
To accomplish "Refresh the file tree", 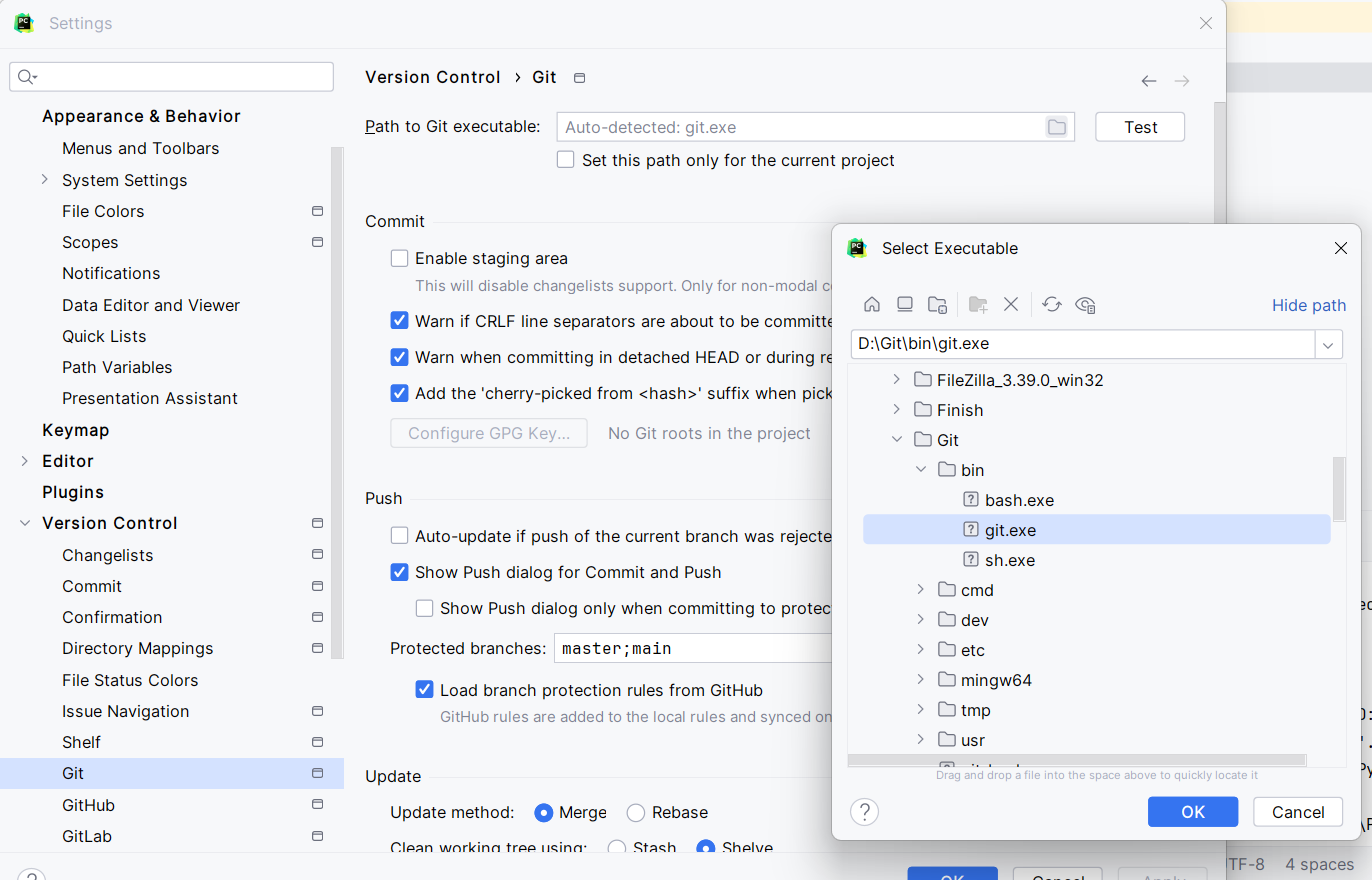I will tap(1051, 305).
